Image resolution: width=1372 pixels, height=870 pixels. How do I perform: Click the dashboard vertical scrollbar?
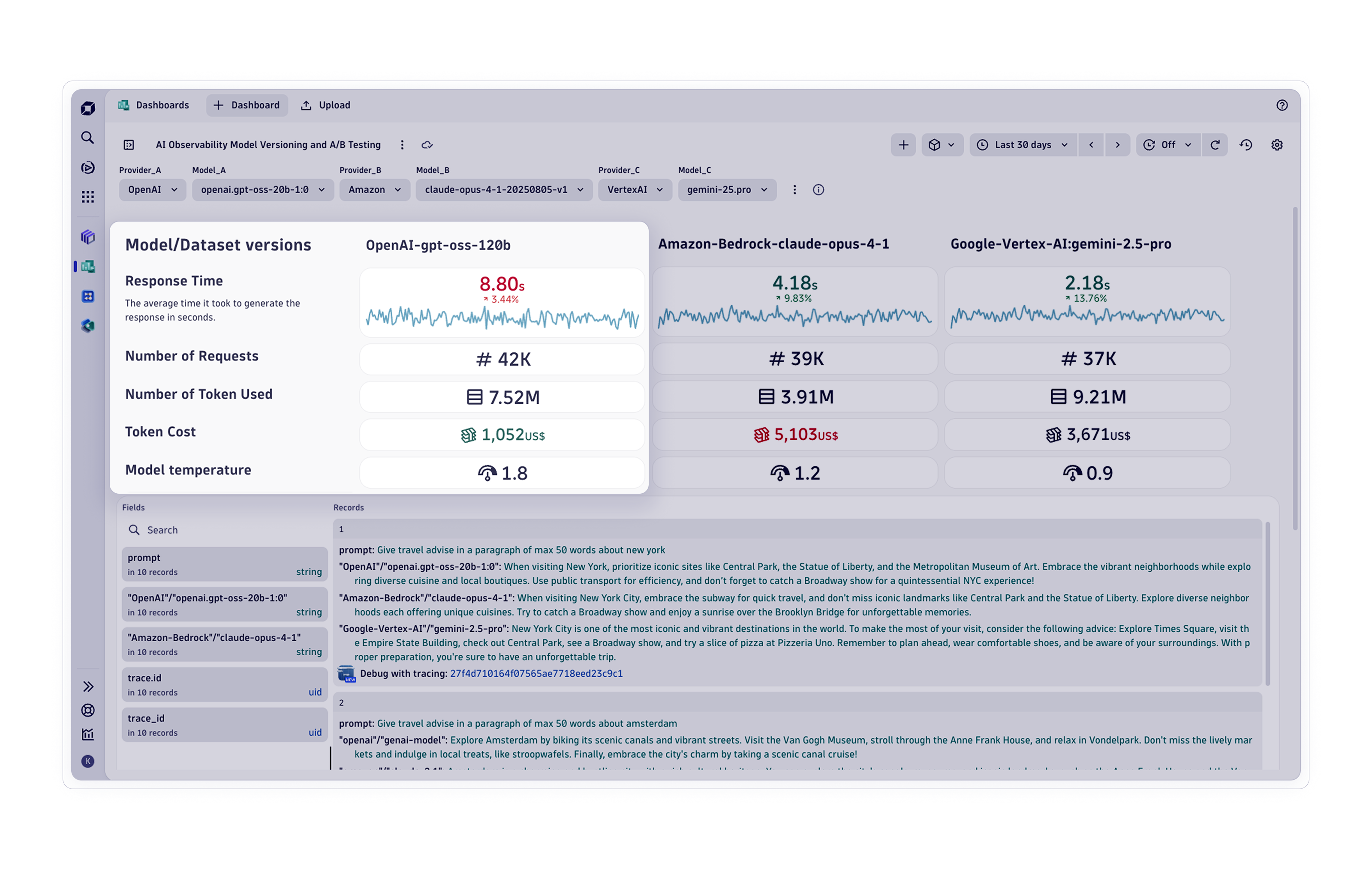(x=1295, y=369)
